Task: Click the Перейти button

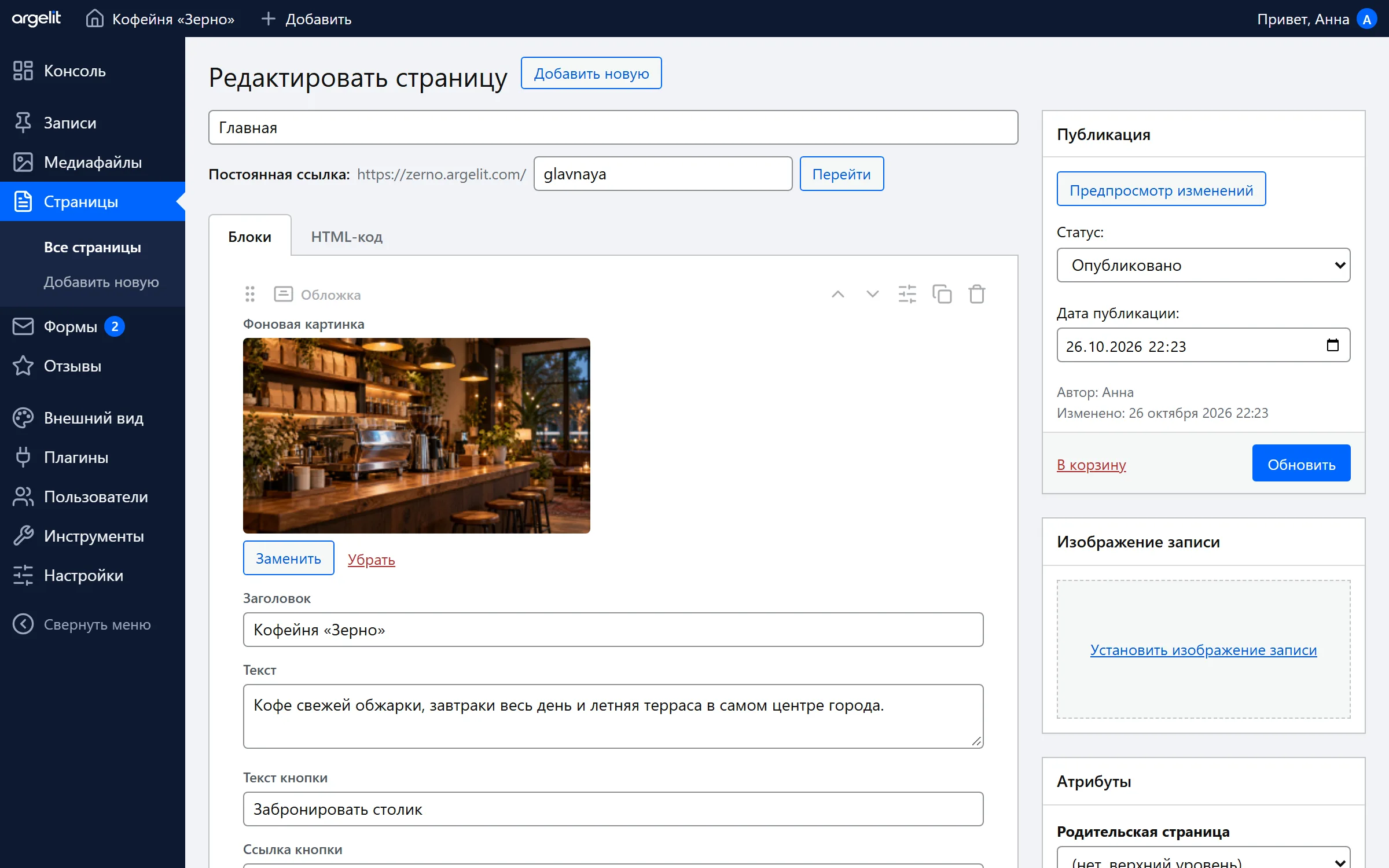Action: pyautogui.click(x=842, y=174)
